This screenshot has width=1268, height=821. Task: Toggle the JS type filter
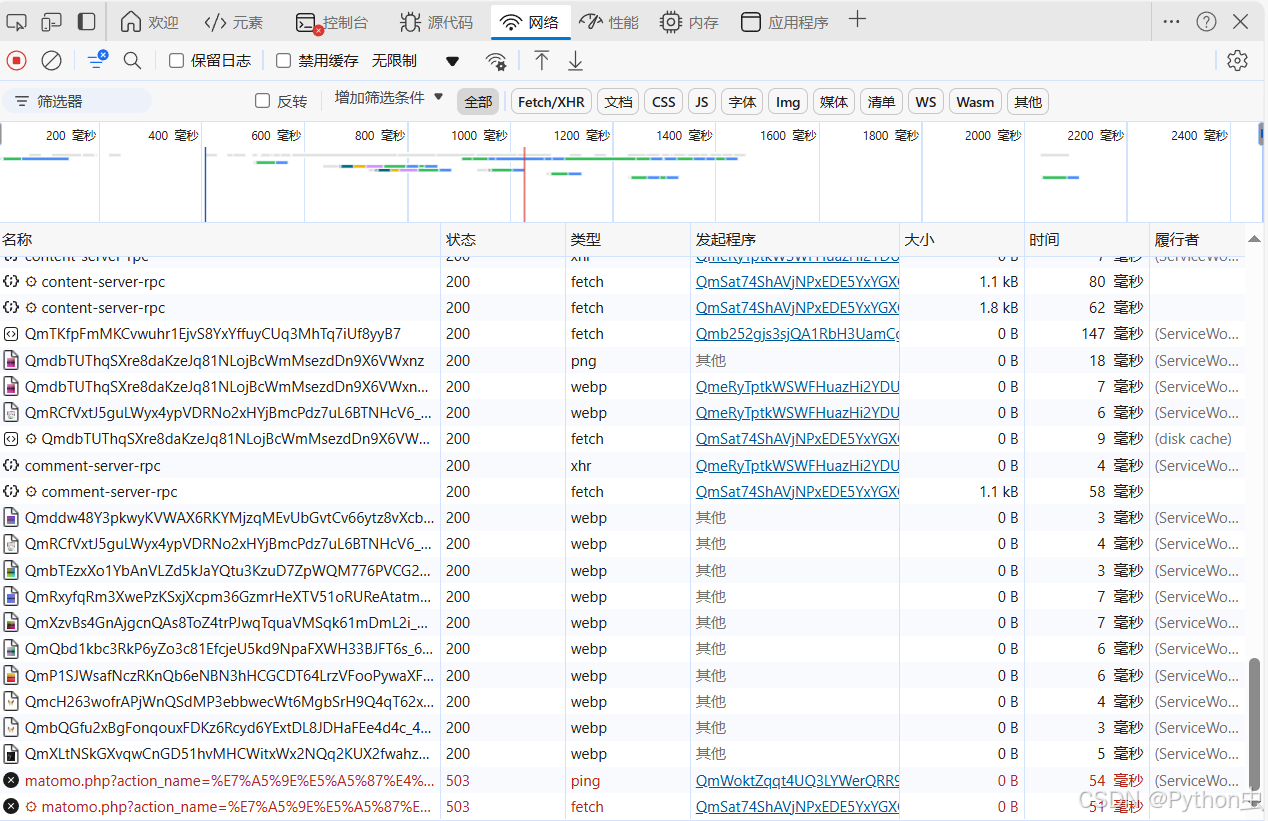(x=702, y=102)
